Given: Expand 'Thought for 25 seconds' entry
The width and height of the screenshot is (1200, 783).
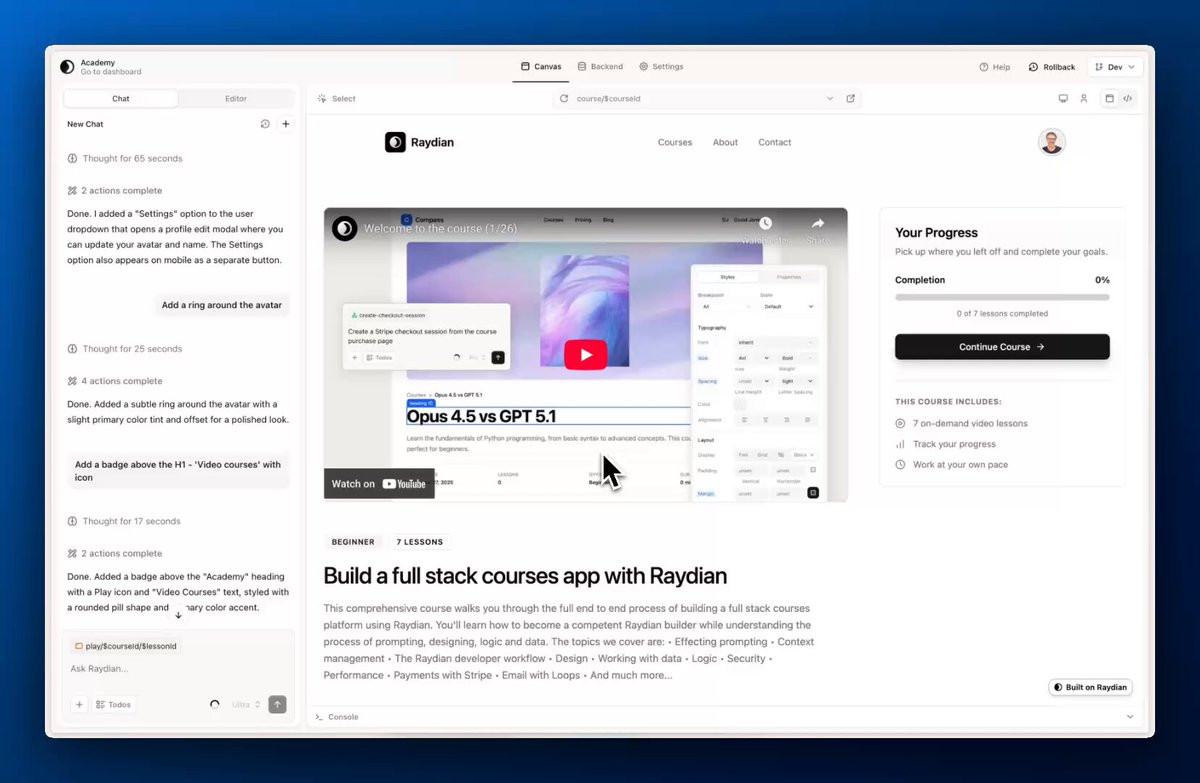Looking at the screenshot, I should [125, 349].
